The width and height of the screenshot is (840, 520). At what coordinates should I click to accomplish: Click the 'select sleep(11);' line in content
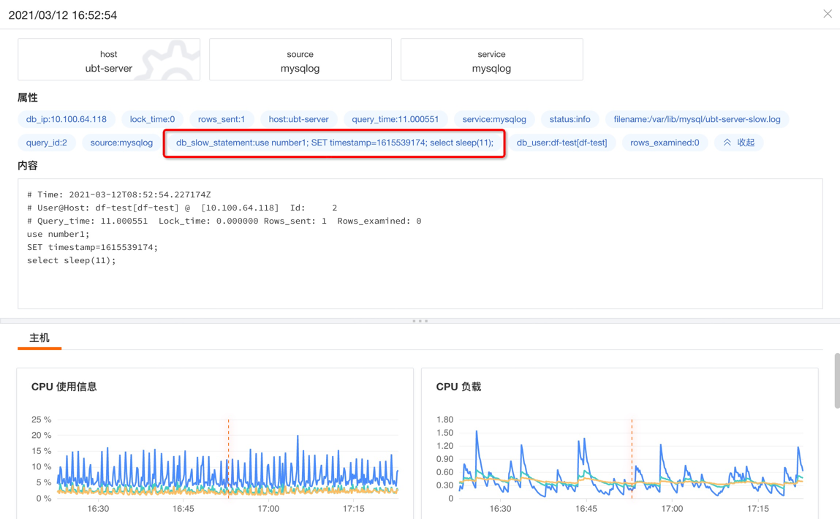tap(71, 260)
